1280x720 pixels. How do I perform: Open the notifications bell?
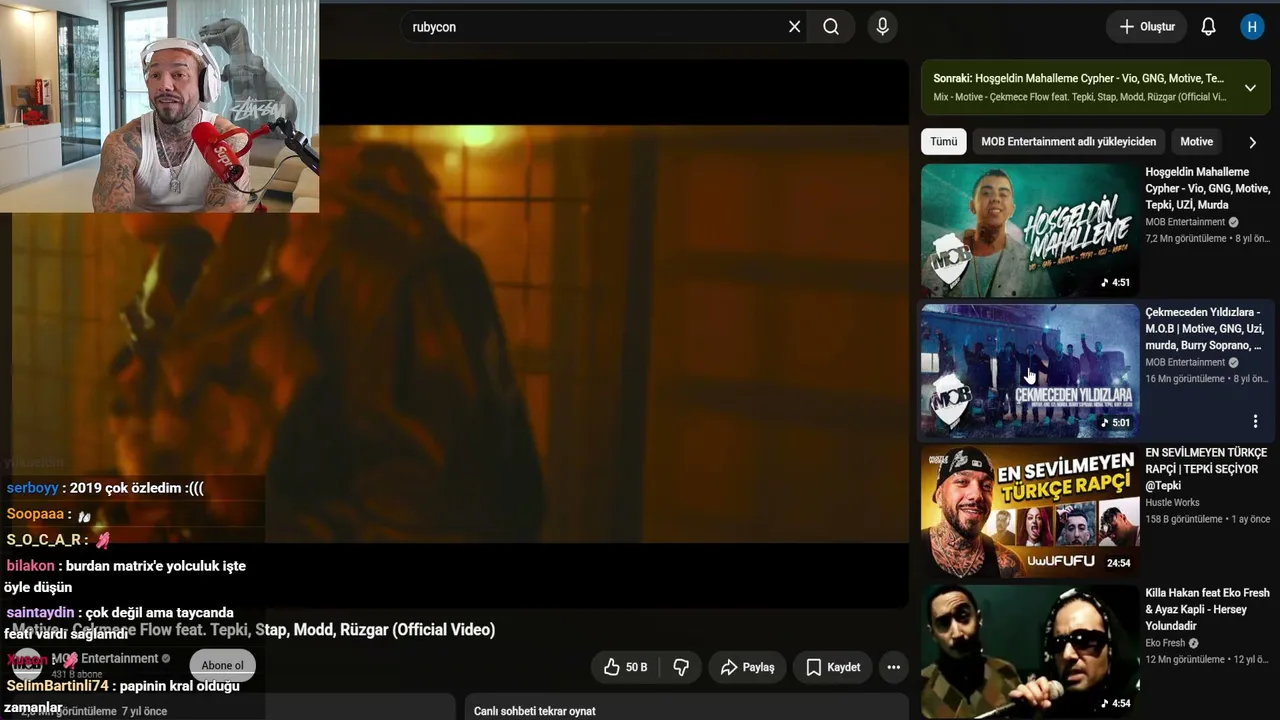1208,27
